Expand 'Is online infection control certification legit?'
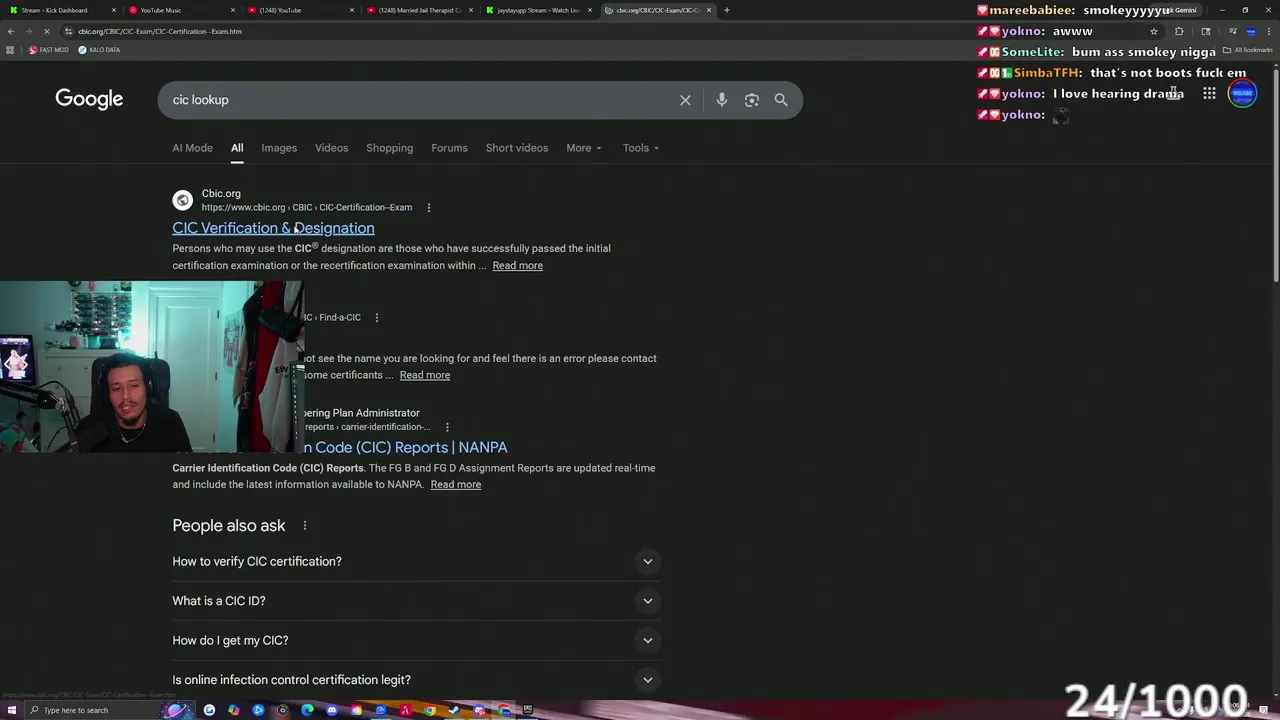1280x720 pixels. [416, 680]
